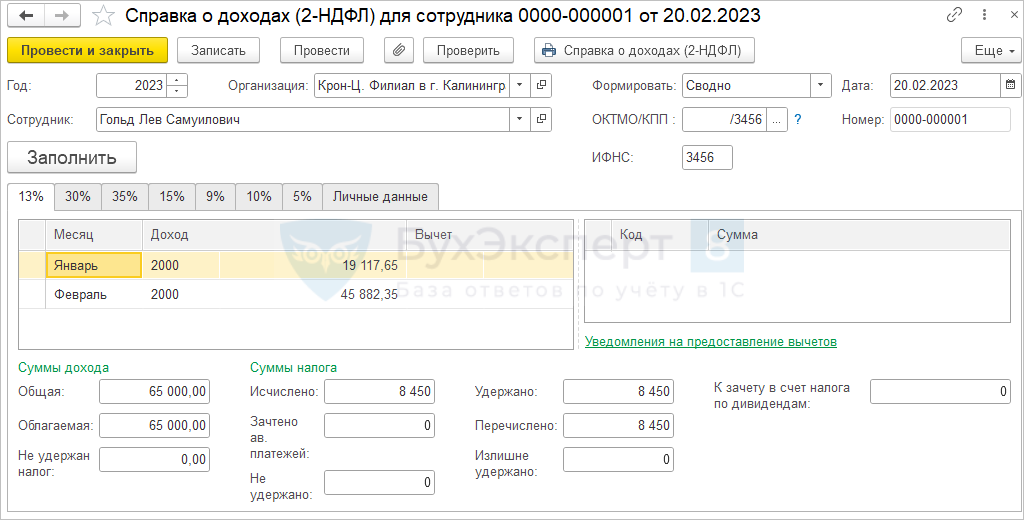Add document to favorites star
This screenshot has width=1024, height=520.
102,16
